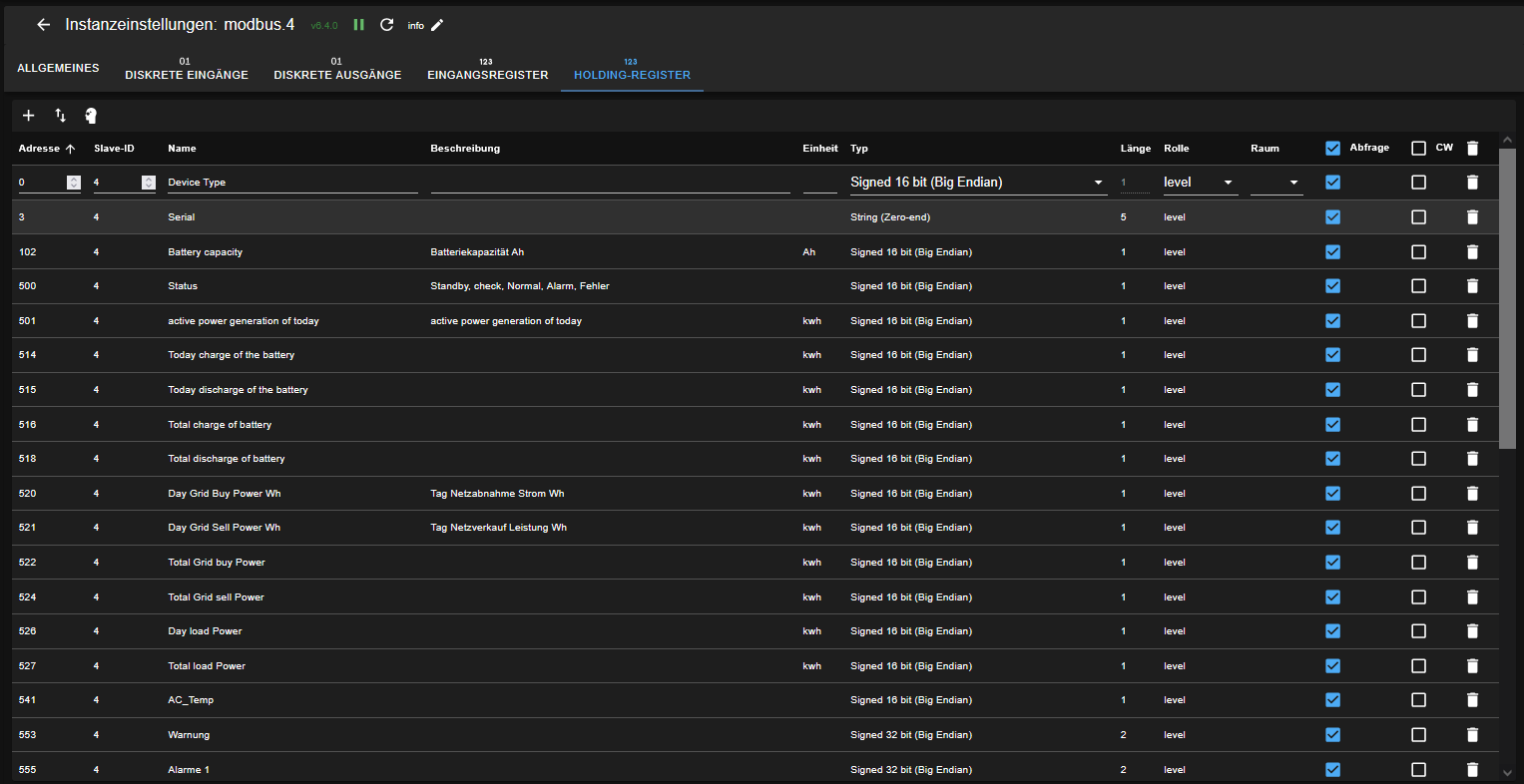Uncheck Abfrage for the Battery capacity row
Image resolution: width=1524 pixels, height=784 pixels.
1333,252
